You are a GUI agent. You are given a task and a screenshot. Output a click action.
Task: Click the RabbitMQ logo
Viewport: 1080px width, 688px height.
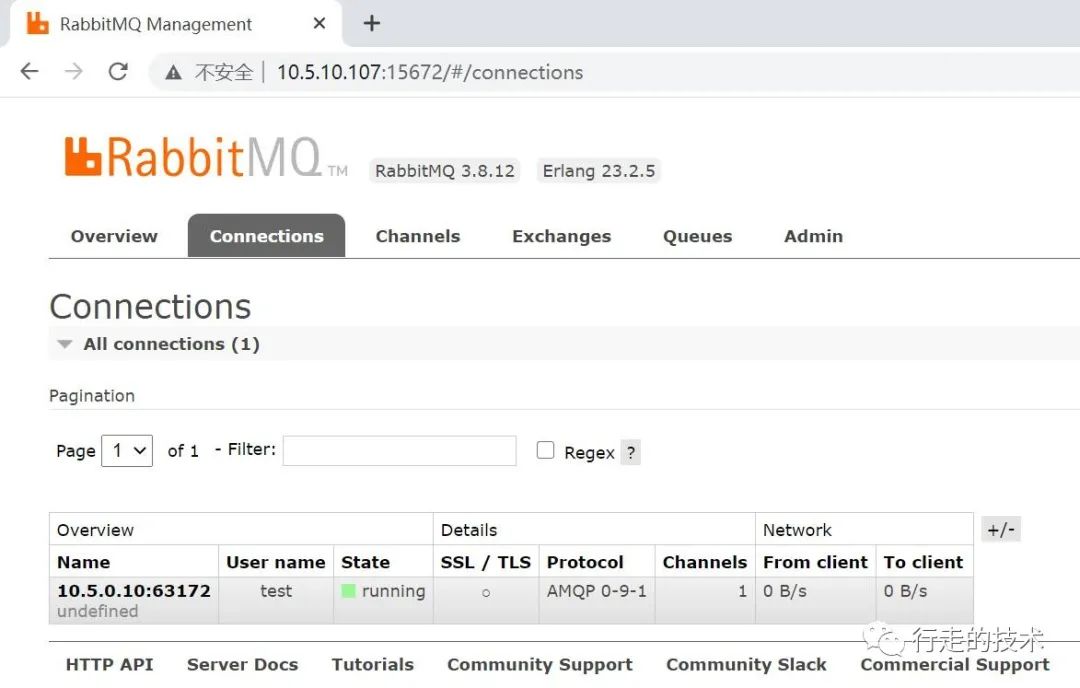click(206, 156)
